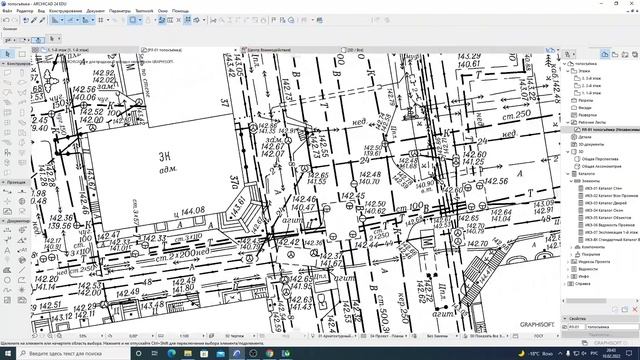This screenshot has width=640, height=360.
Task: Collapse the Рабочие Листы tree node
Action: click(568, 122)
